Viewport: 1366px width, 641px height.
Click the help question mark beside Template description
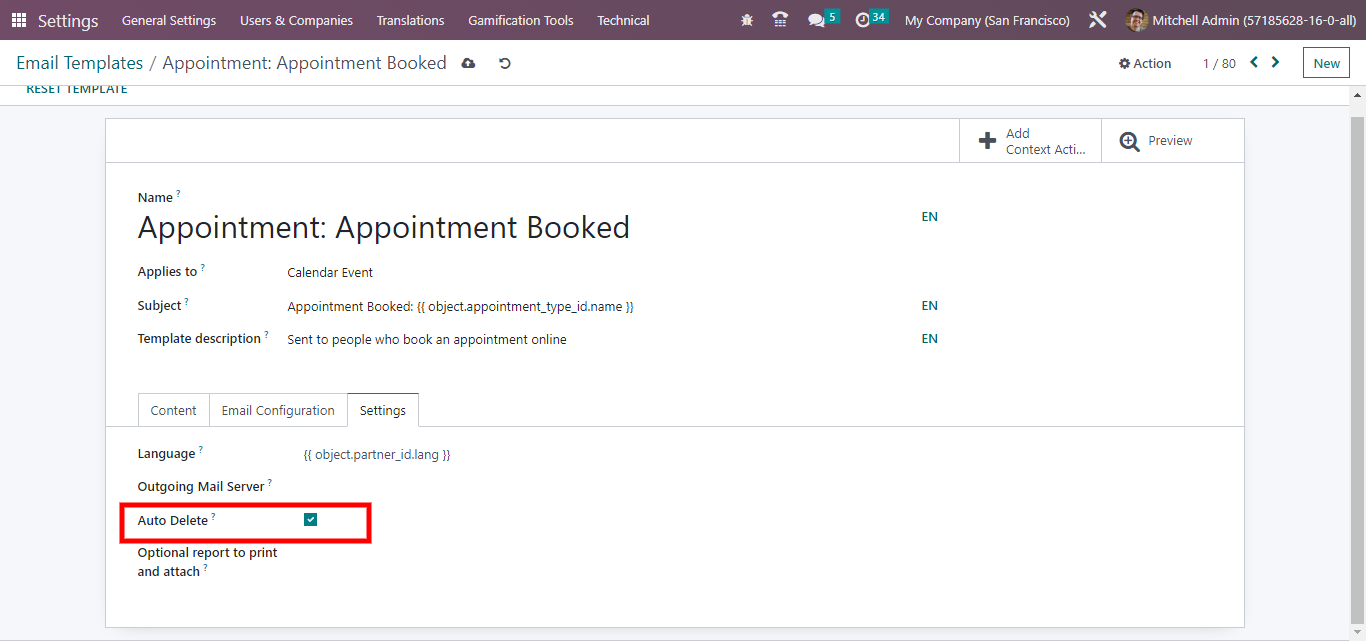point(266,335)
